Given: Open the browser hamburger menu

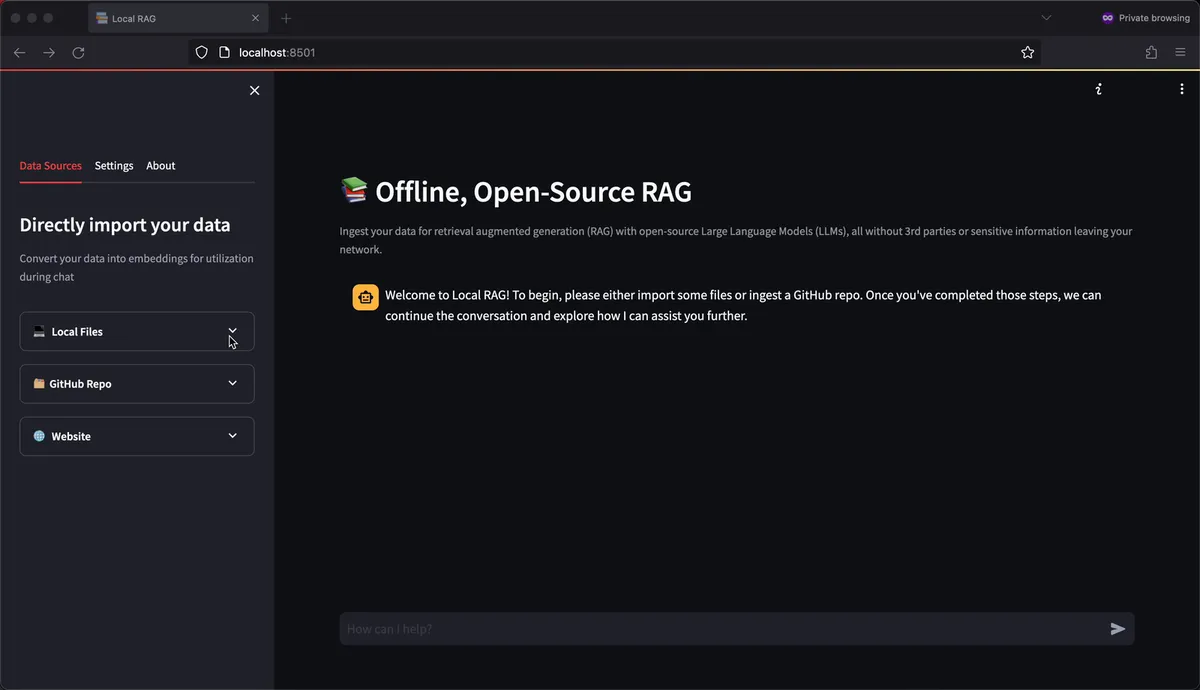Looking at the screenshot, I should point(1181,52).
